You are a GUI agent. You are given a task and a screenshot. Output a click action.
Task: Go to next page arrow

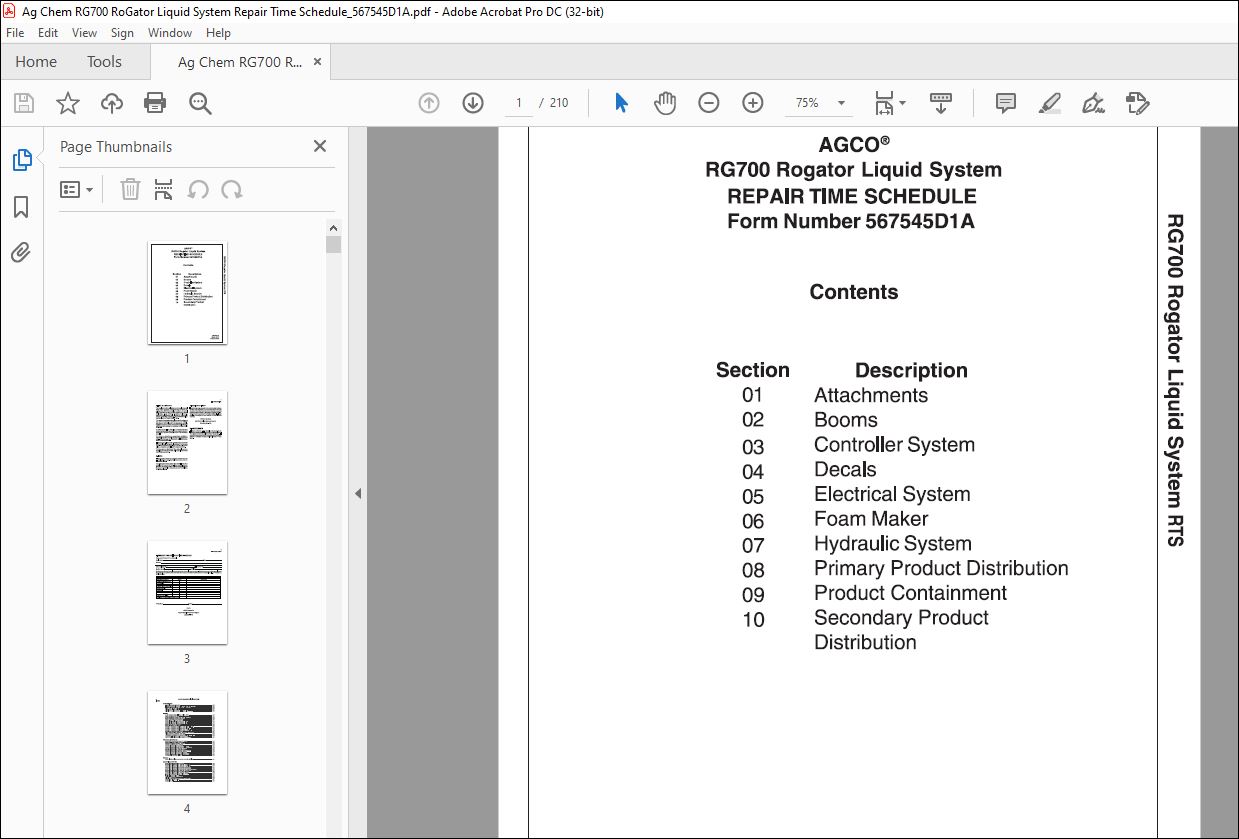(x=473, y=103)
